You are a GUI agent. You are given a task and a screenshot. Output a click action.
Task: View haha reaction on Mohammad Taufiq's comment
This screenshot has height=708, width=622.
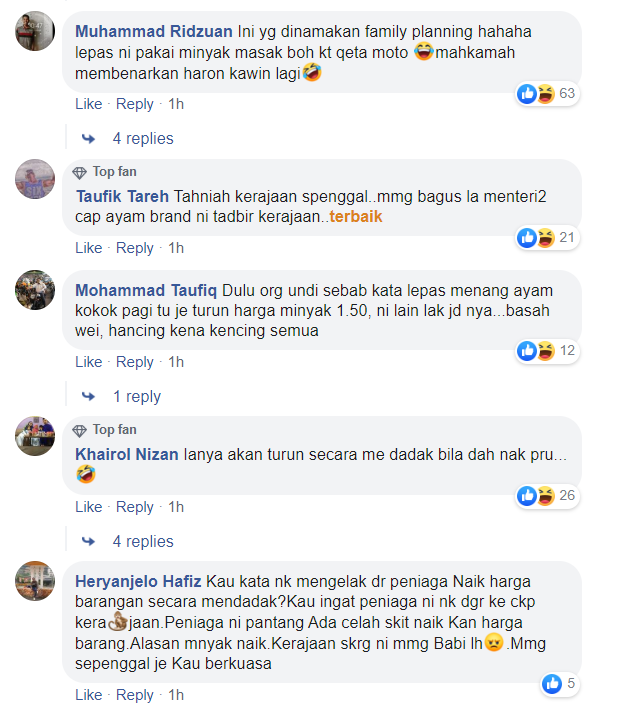coord(545,351)
